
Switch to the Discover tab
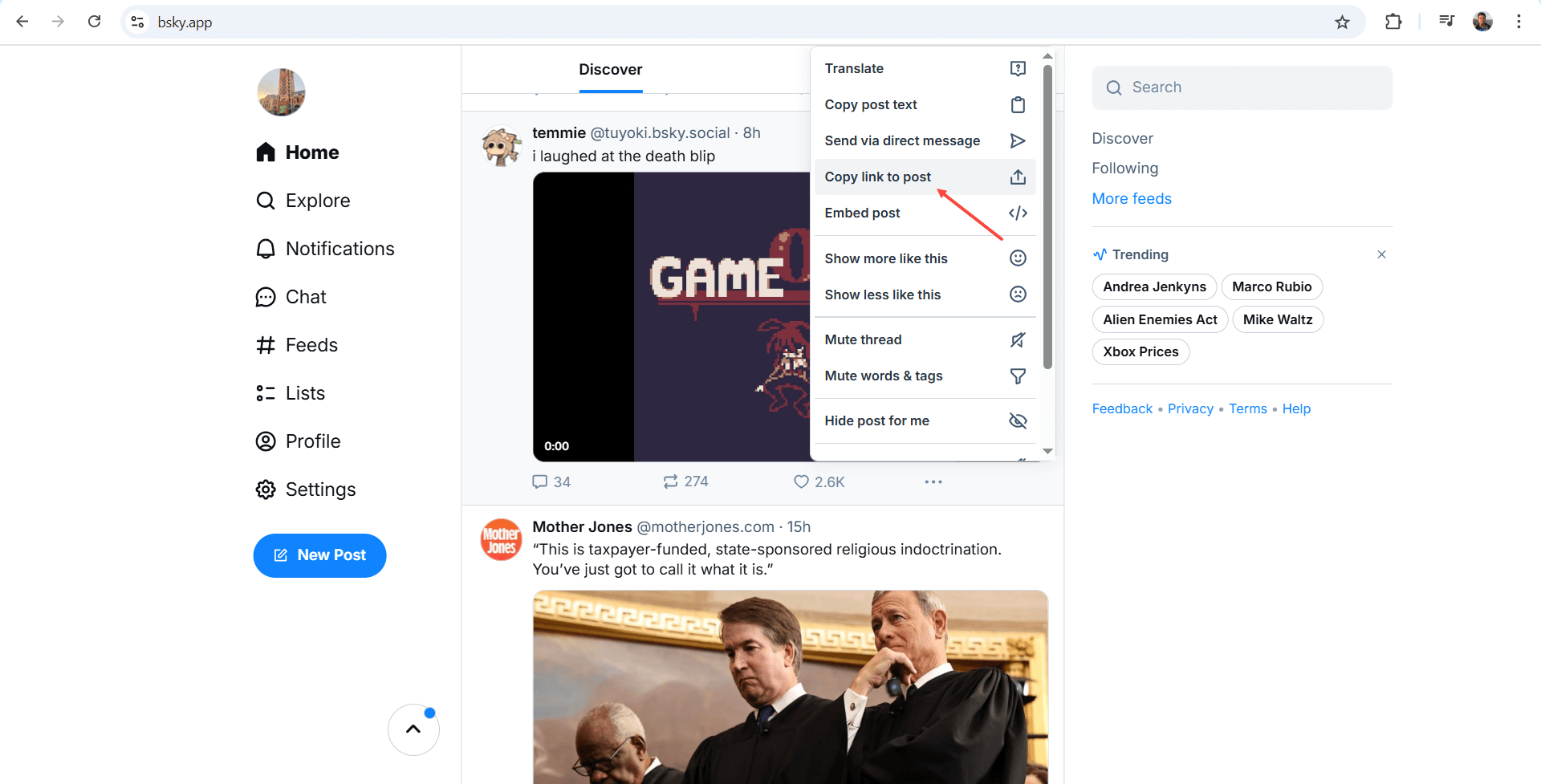[x=610, y=70]
